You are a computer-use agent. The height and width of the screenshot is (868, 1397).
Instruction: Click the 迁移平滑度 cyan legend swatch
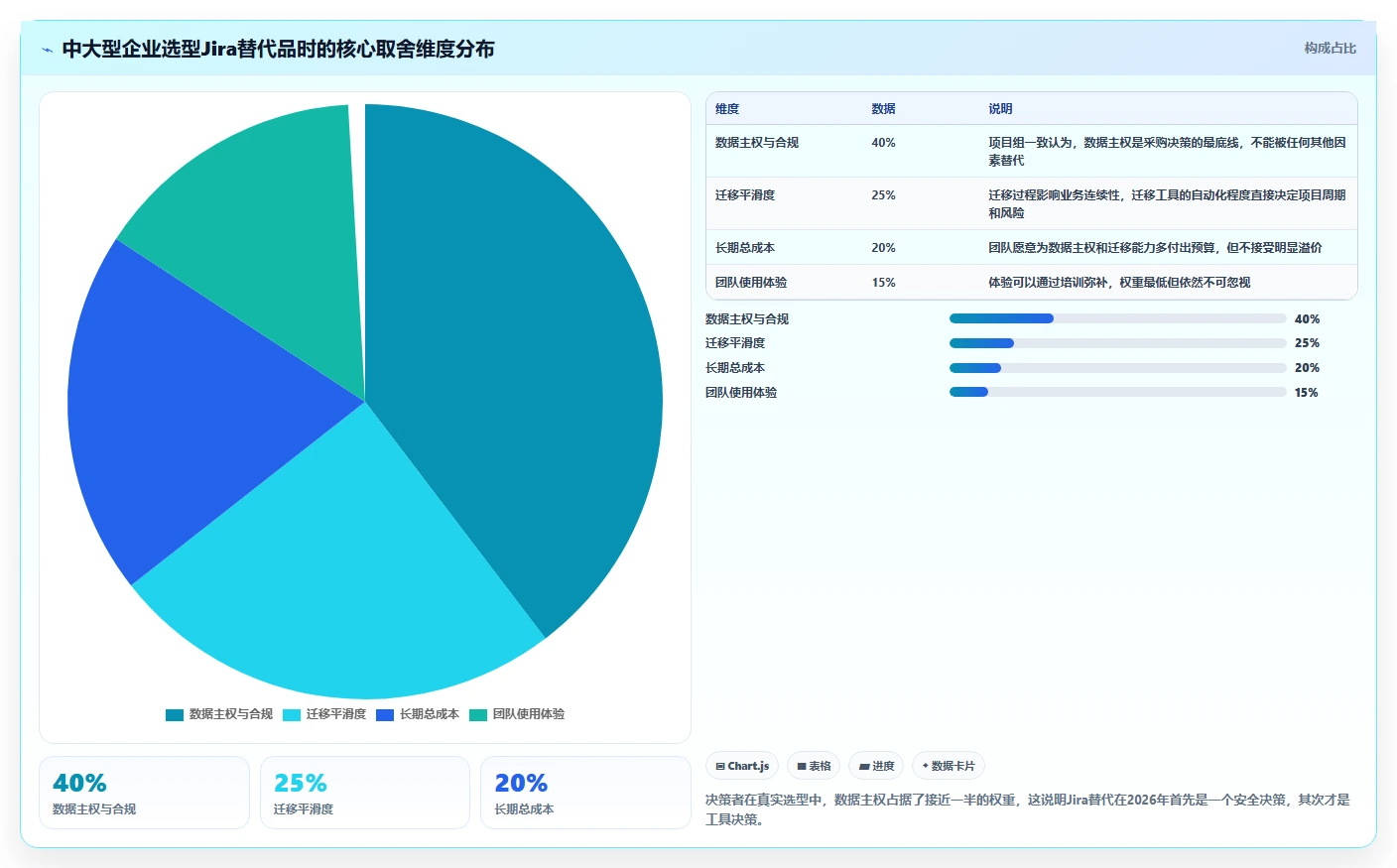(x=292, y=714)
